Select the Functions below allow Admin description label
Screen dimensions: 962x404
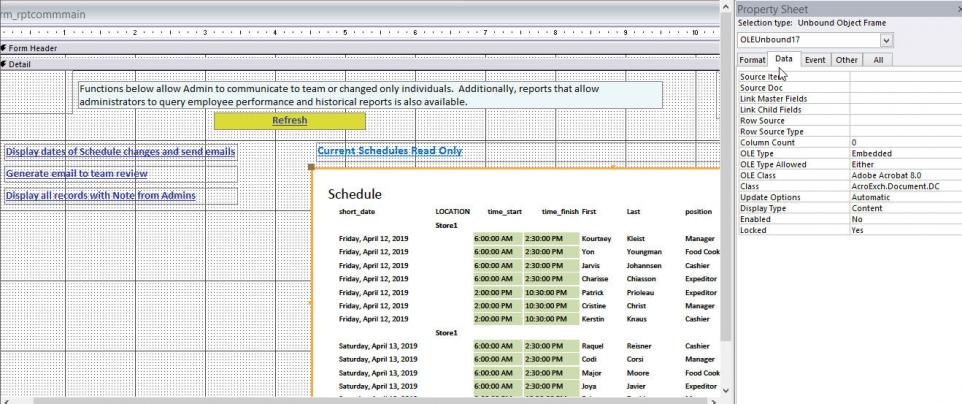[x=370, y=95]
